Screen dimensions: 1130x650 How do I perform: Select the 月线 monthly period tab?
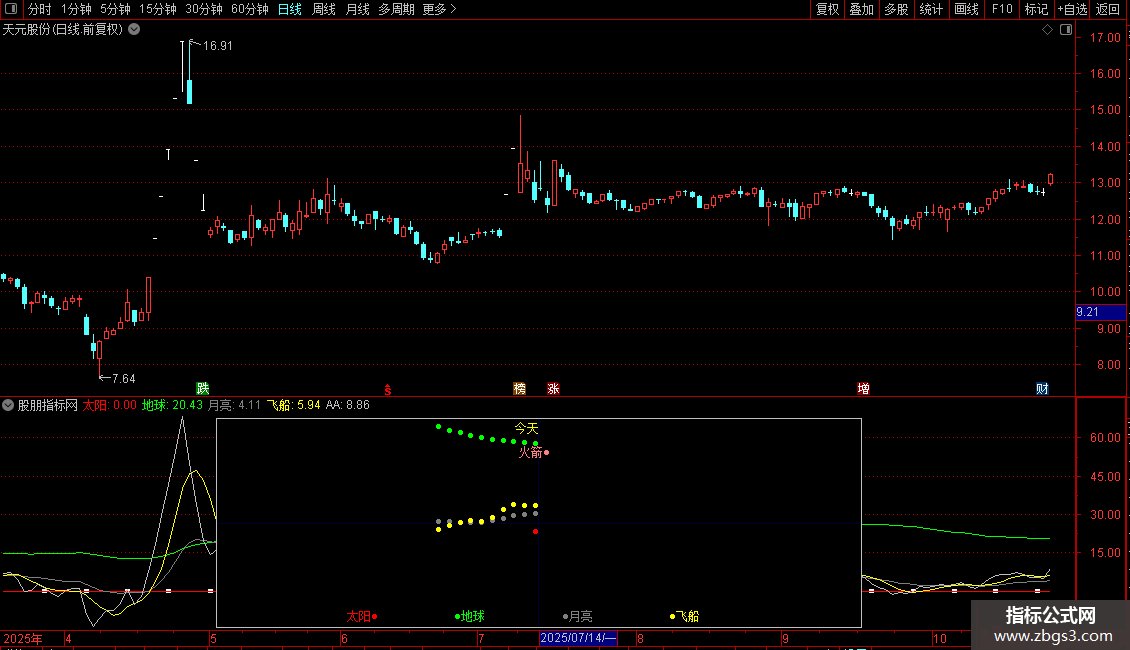click(357, 9)
